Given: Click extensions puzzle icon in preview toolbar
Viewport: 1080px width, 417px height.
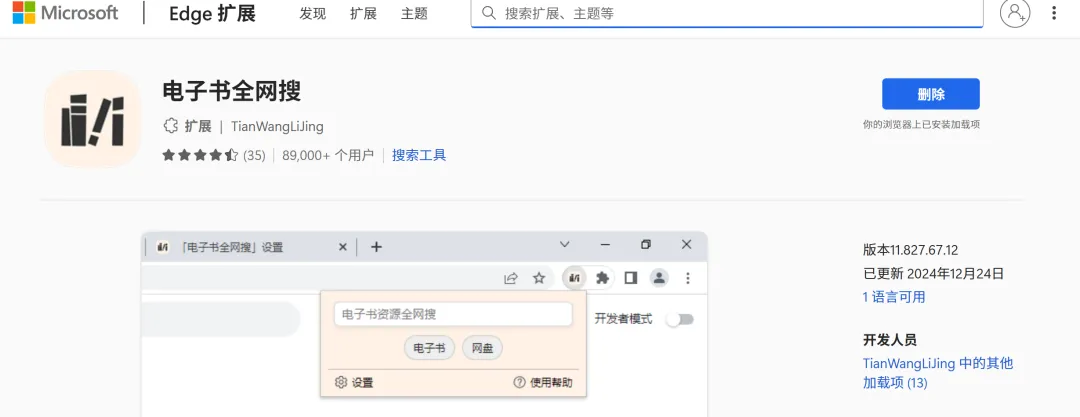Looking at the screenshot, I should (602, 278).
